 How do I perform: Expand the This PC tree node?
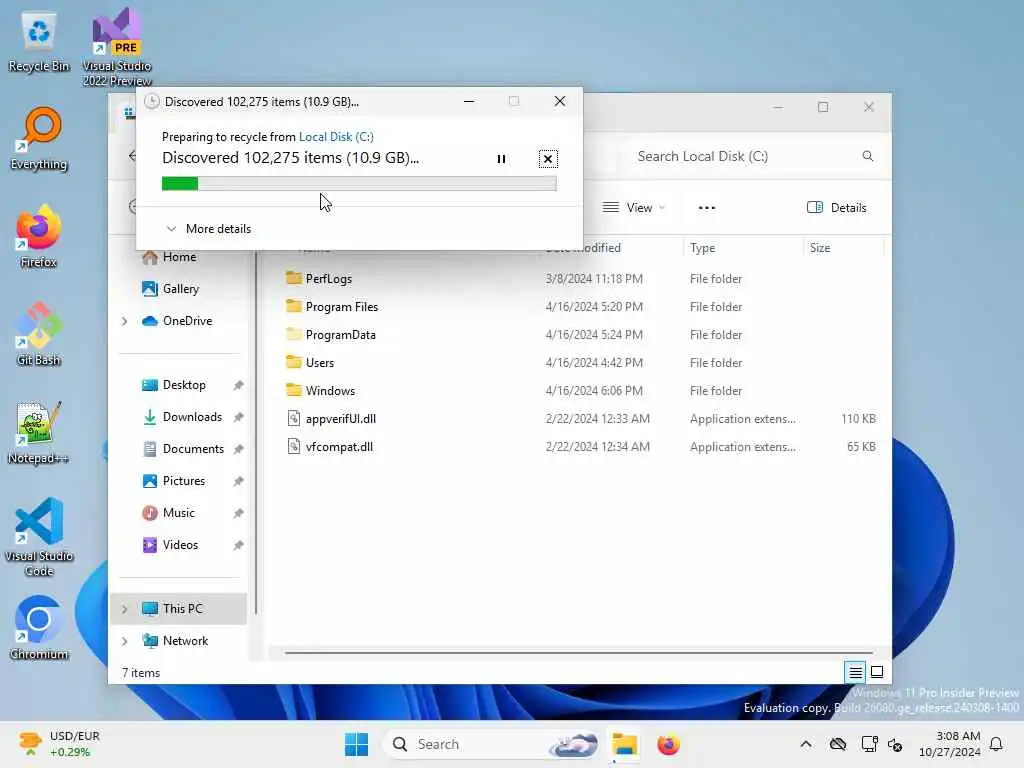click(x=125, y=609)
